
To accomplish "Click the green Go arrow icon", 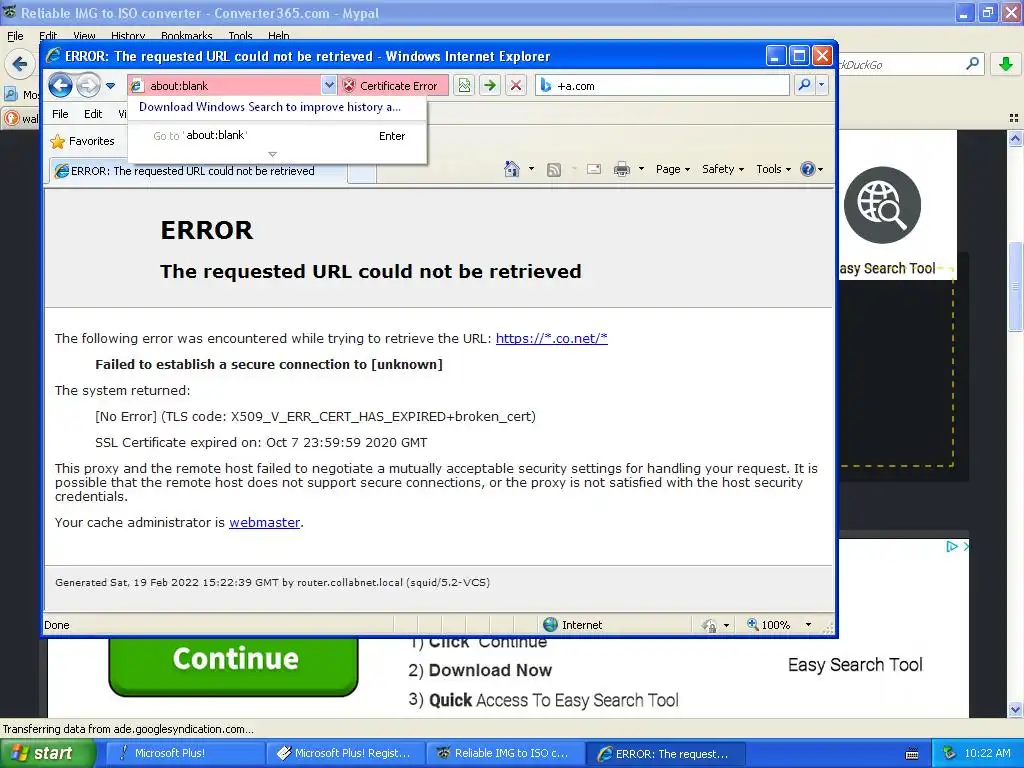I will coord(490,86).
